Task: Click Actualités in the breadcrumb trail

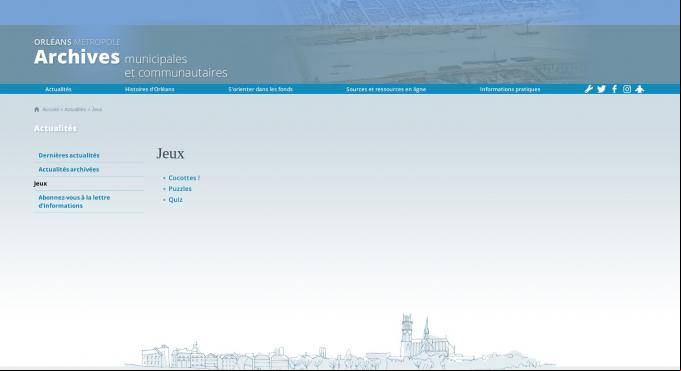Action: coord(75,109)
